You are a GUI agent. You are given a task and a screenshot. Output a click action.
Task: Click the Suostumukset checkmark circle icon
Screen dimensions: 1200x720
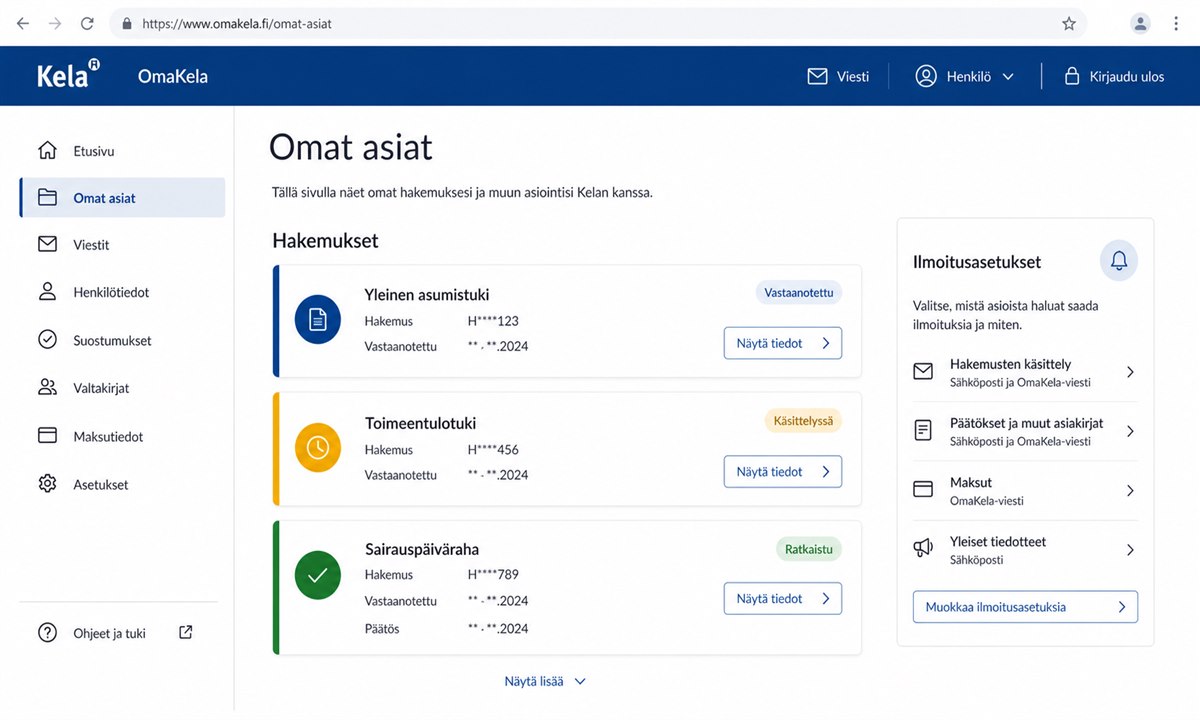(47, 340)
